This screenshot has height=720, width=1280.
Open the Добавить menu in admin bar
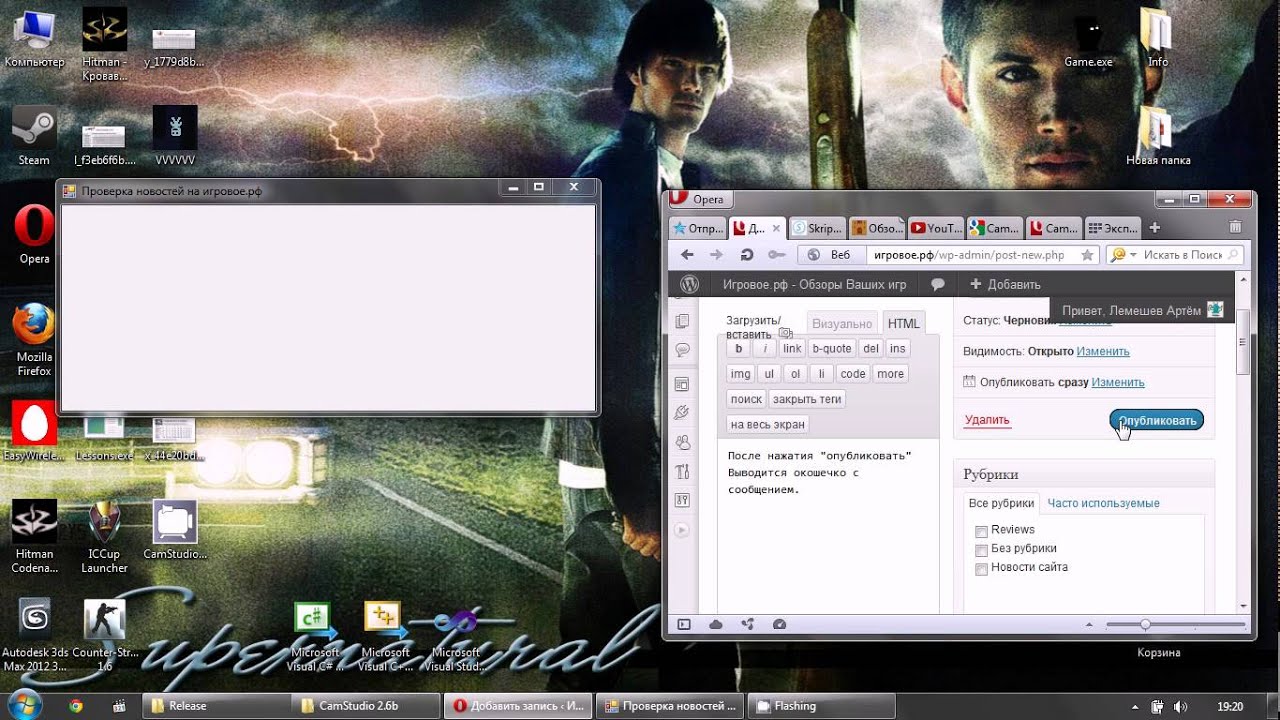(1005, 284)
